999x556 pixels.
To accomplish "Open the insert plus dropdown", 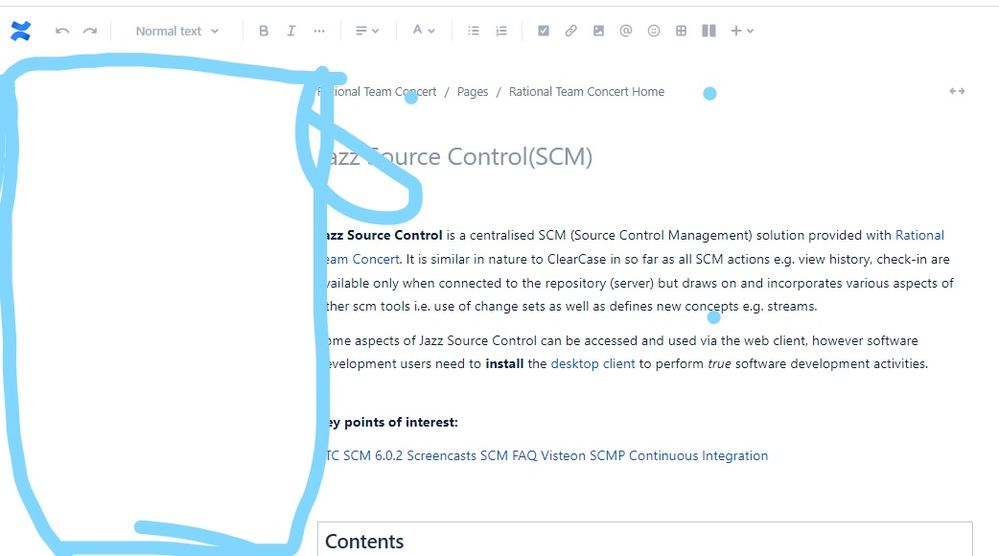I will (742, 31).
